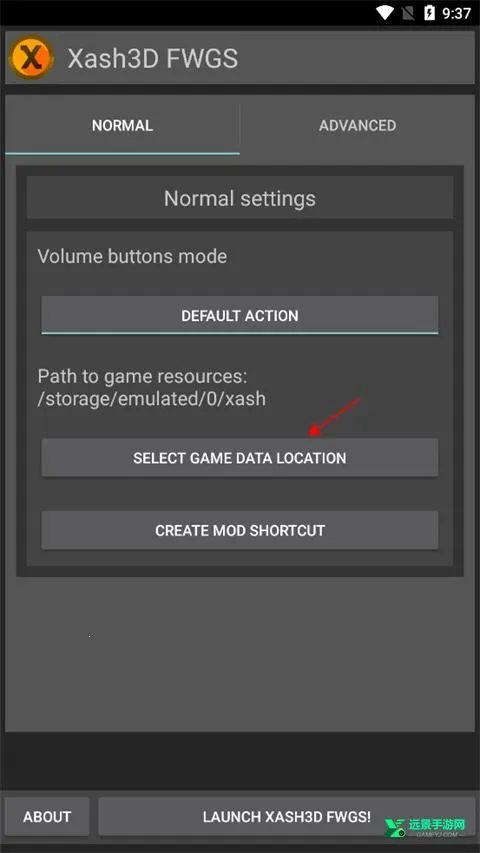Select game data location

click(240, 458)
